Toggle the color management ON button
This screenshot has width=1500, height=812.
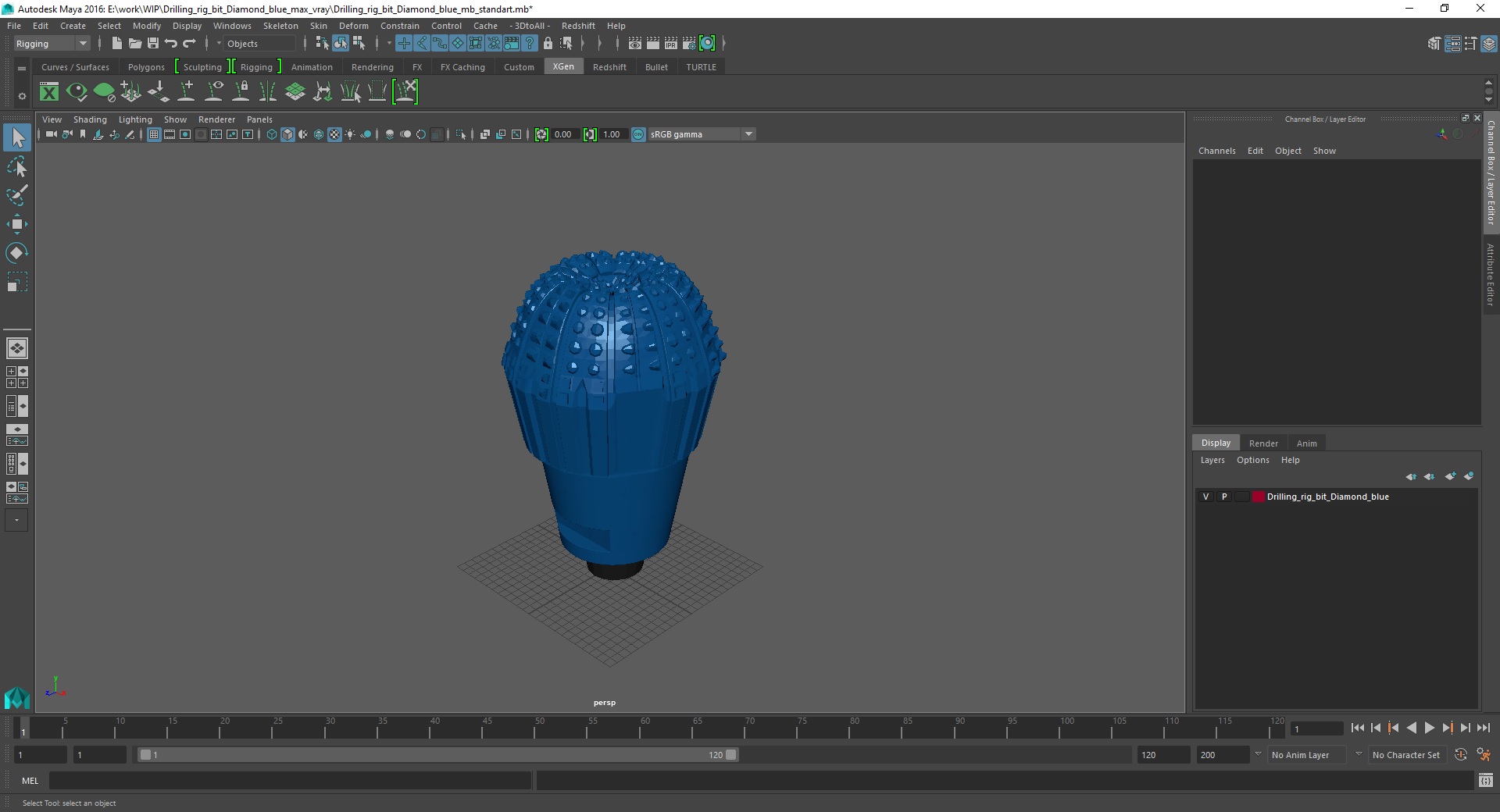638,134
